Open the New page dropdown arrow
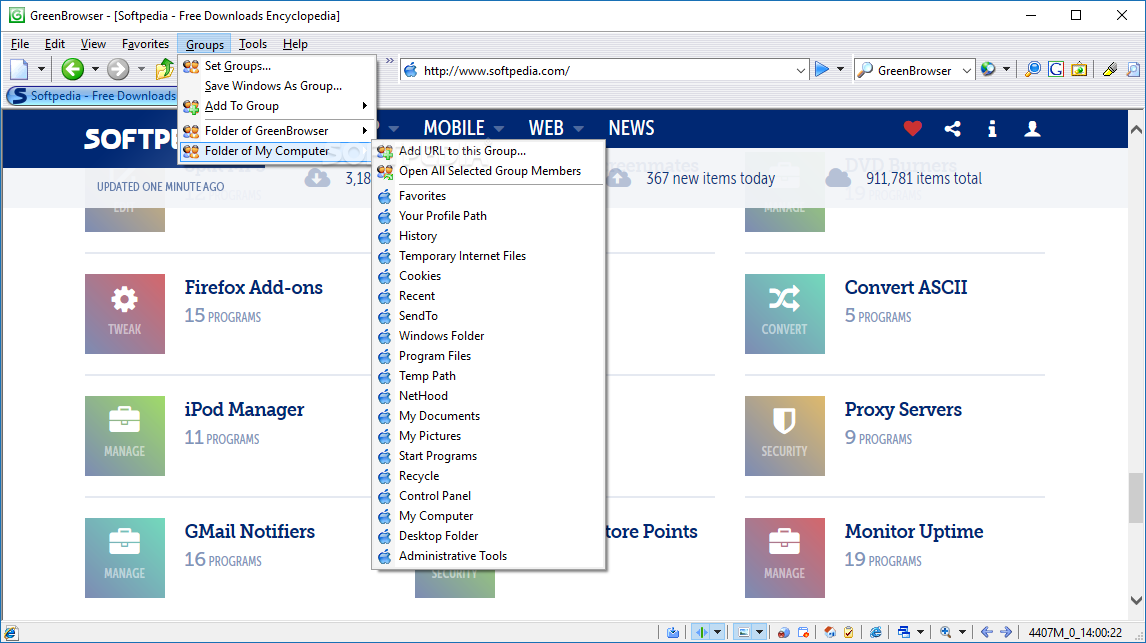 42,70
